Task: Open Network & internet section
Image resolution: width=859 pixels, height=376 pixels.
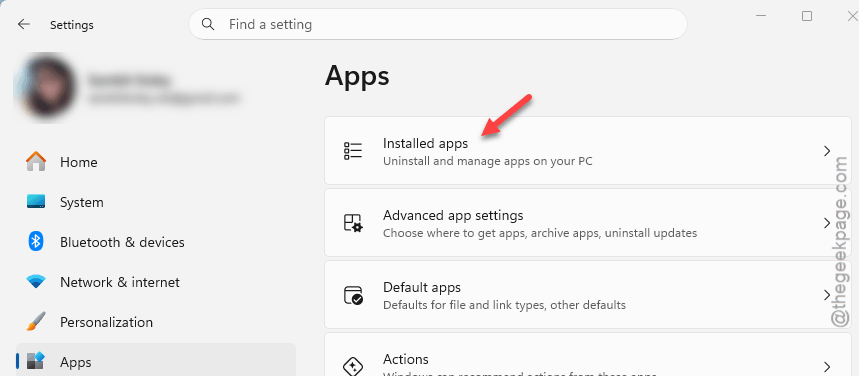Action: tap(156, 282)
